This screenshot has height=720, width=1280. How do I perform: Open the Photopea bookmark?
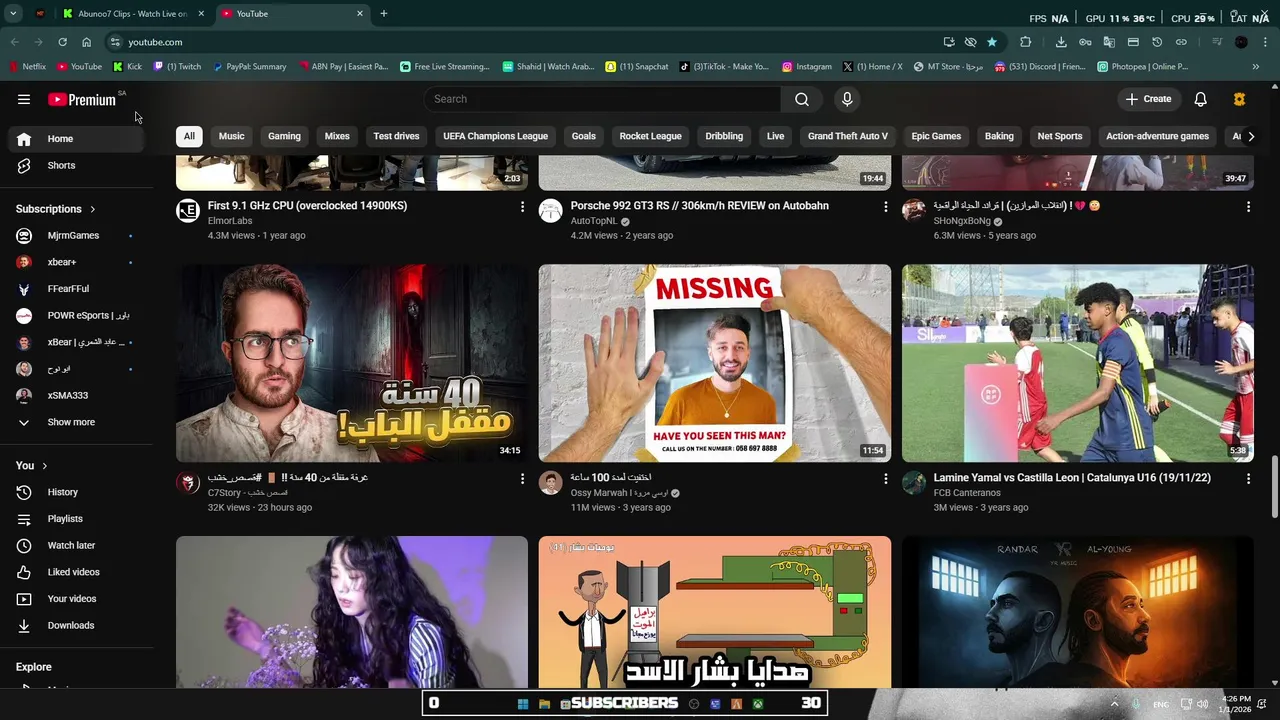coord(1142,67)
